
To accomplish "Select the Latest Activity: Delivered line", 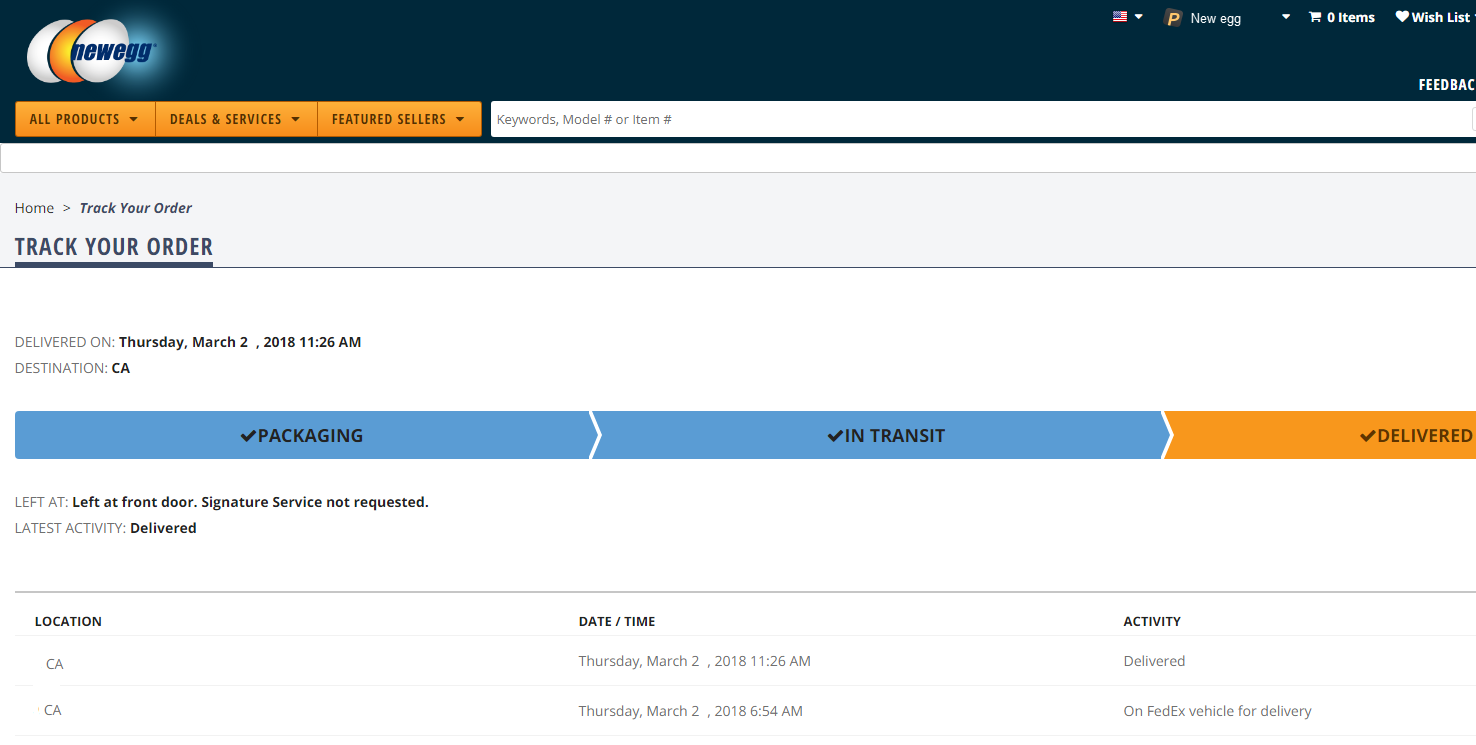I will (x=106, y=528).
